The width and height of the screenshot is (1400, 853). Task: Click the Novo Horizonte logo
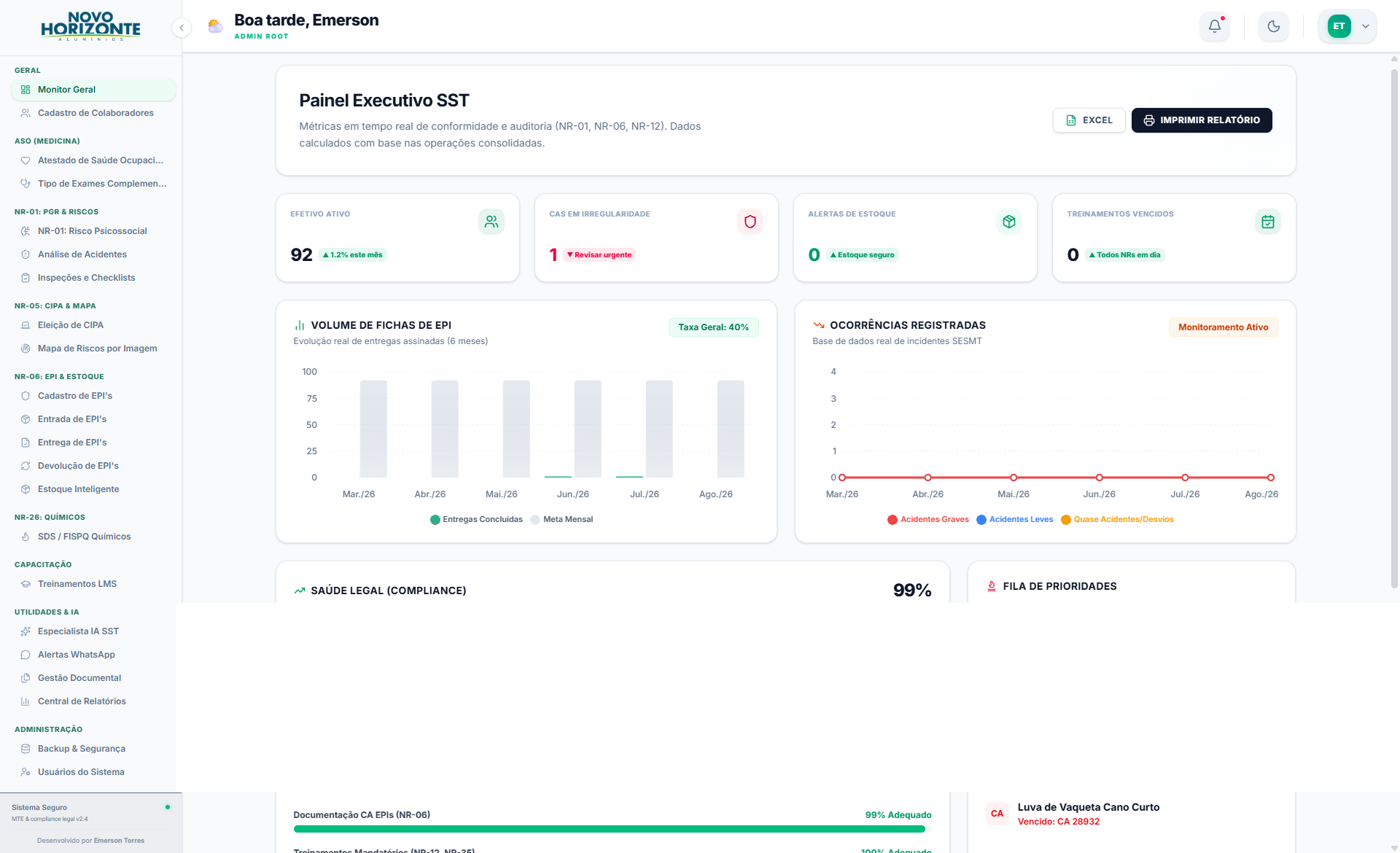pos(90,26)
